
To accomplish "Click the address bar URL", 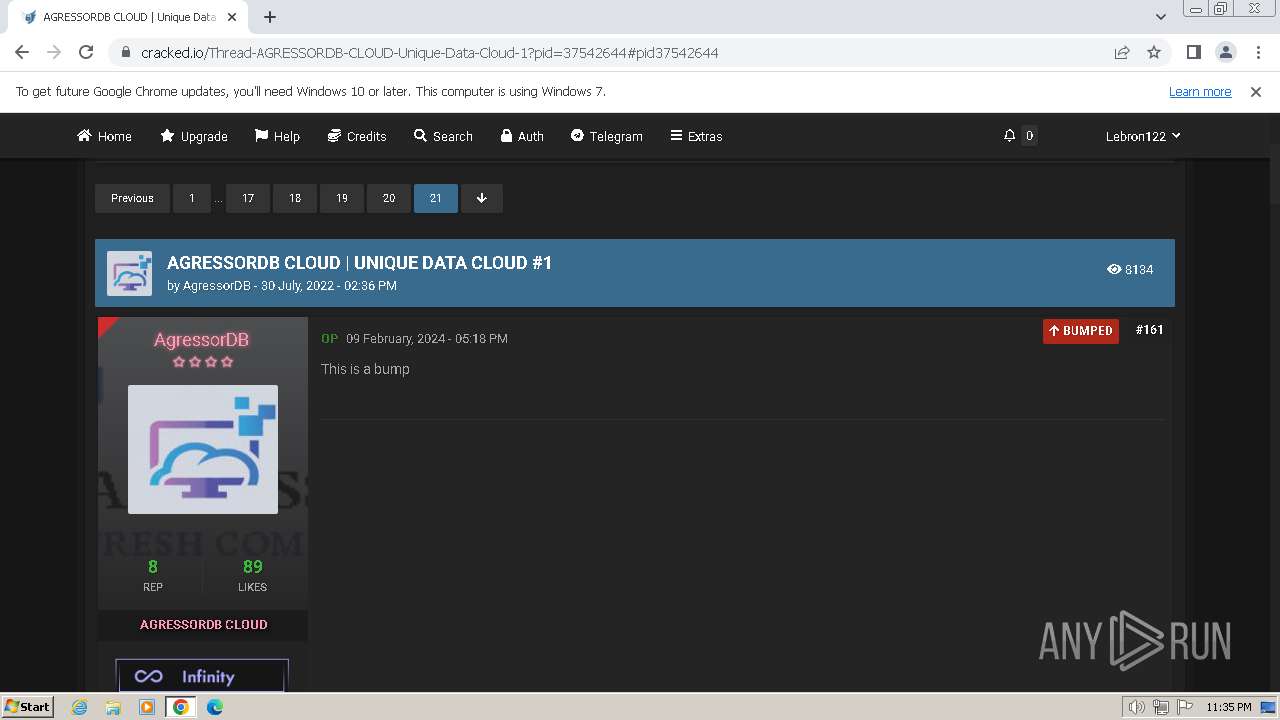I will 429,53.
